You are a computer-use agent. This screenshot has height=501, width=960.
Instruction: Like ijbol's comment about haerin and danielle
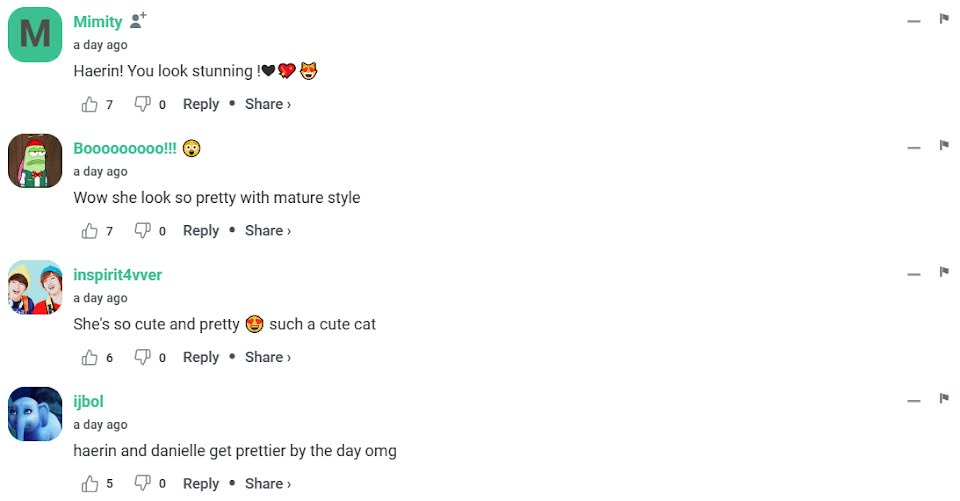90,484
